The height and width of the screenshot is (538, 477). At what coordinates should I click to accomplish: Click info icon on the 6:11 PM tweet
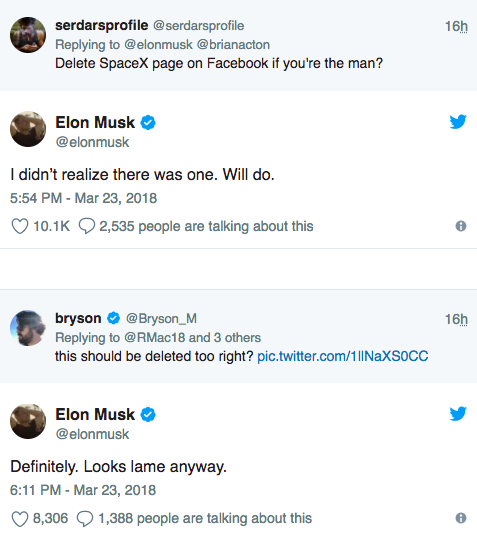coord(461,518)
